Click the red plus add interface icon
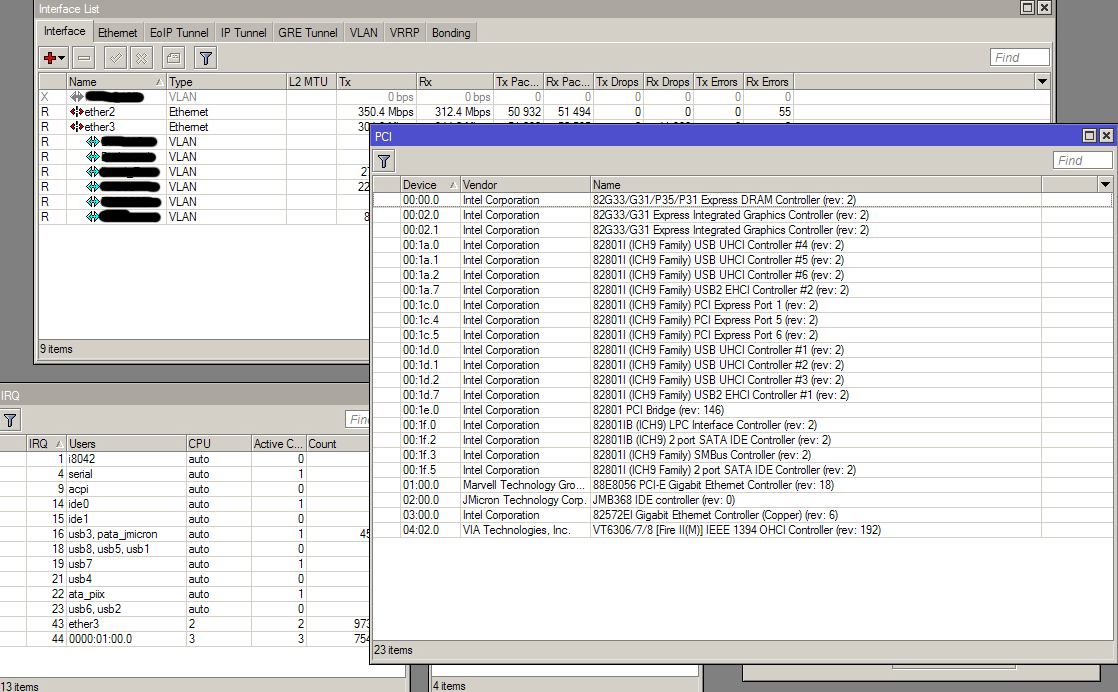 coord(53,58)
